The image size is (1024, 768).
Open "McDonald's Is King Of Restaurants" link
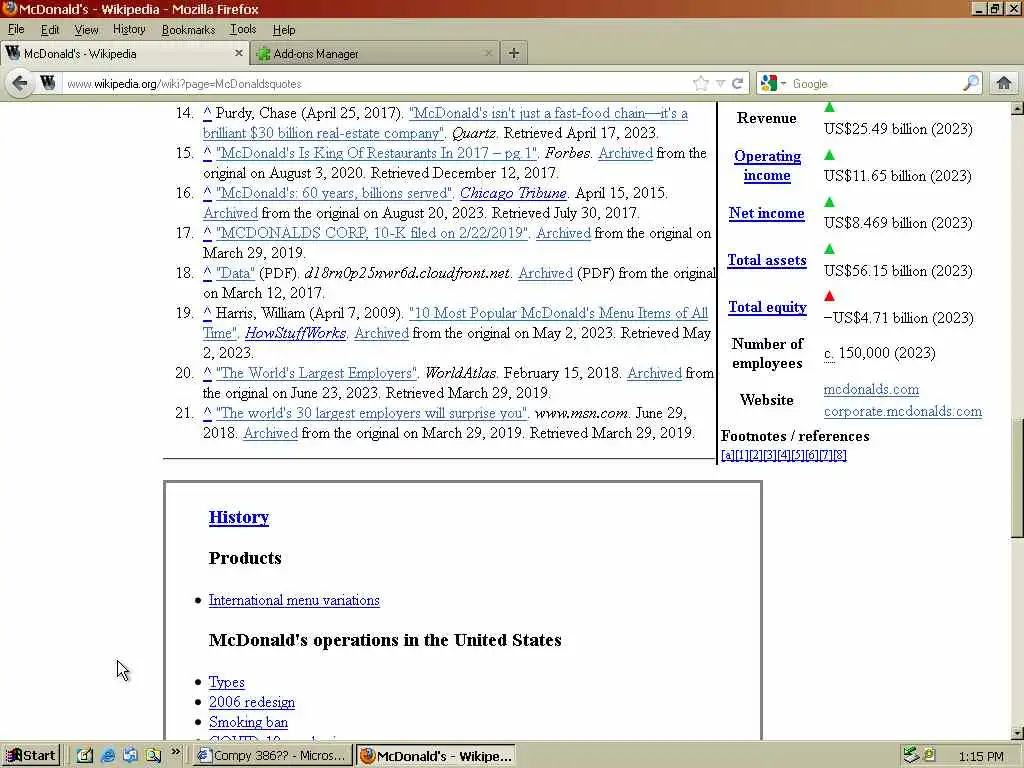point(377,153)
